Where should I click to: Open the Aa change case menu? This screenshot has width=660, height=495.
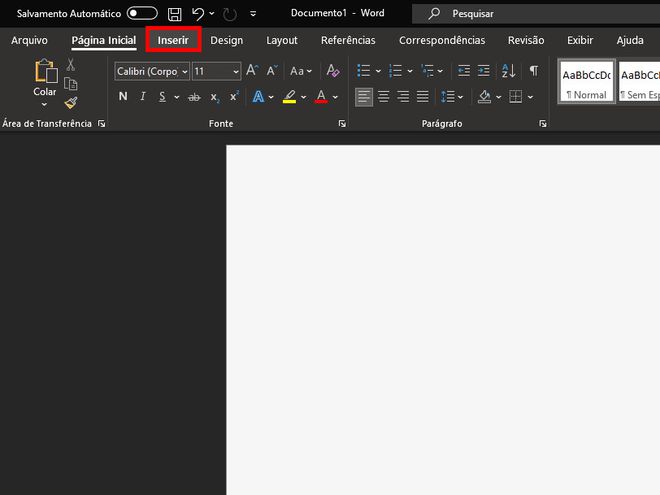tap(301, 71)
